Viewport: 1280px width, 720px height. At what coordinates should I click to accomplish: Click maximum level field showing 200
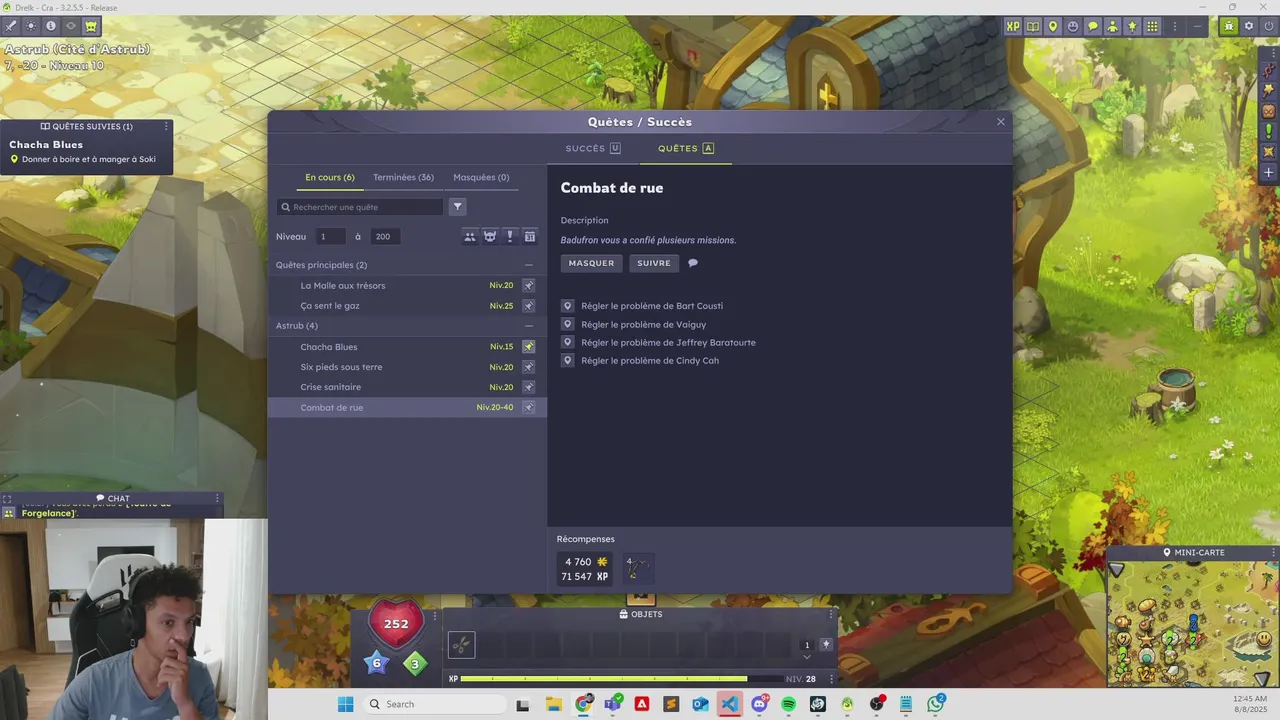(x=385, y=237)
